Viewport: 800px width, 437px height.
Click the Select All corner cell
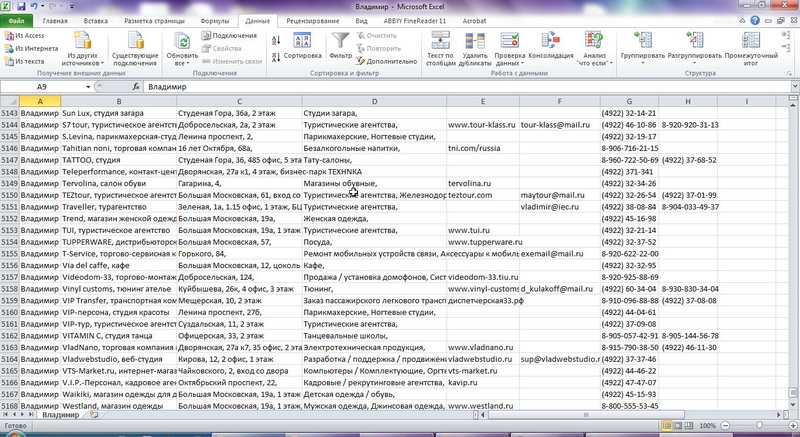[x=10, y=101]
